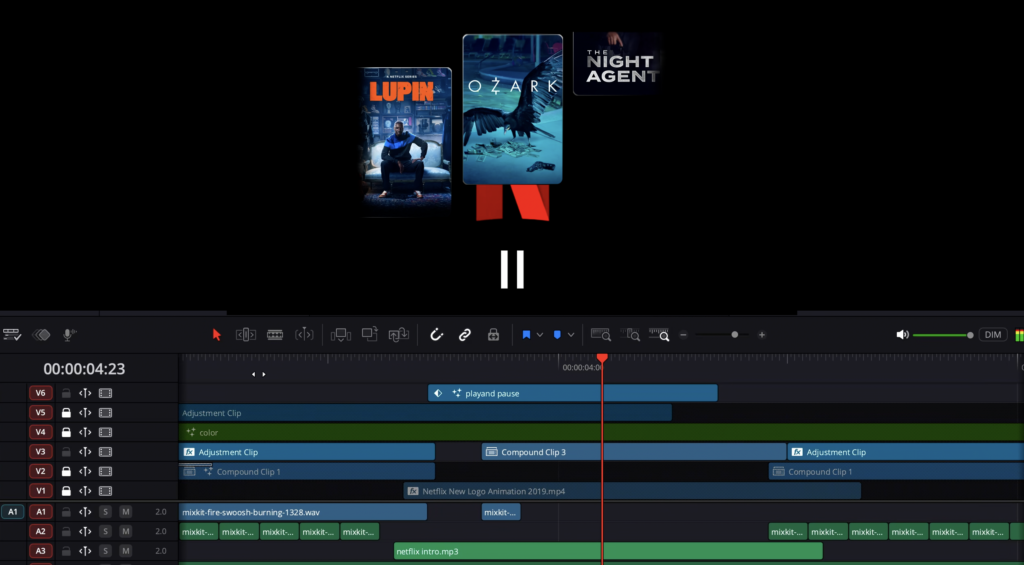The width and height of the screenshot is (1024, 565).
Task: Click the playhead on the timeline ruler
Action: tap(602, 358)
